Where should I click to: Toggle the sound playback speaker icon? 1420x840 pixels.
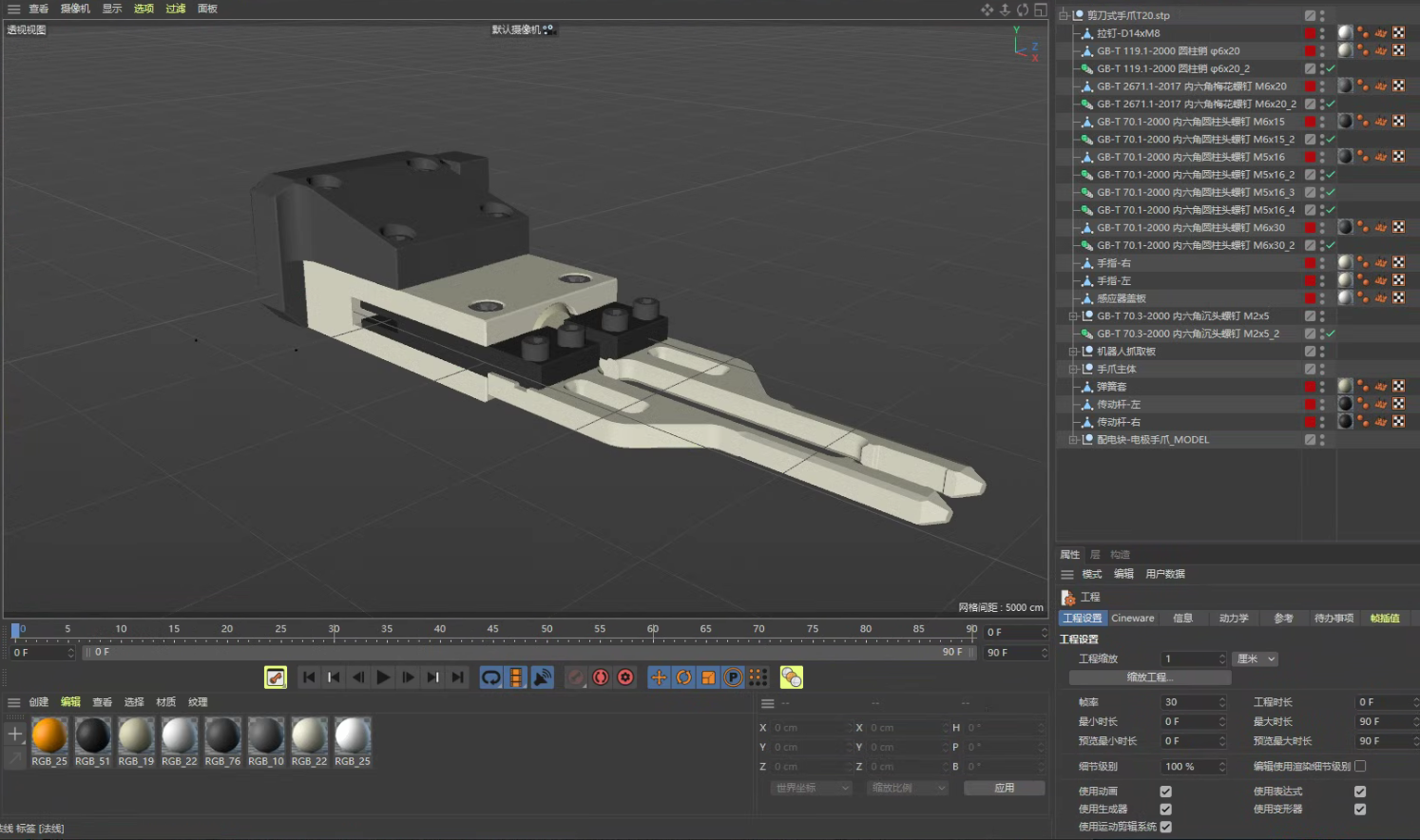[x=543, y=678]
